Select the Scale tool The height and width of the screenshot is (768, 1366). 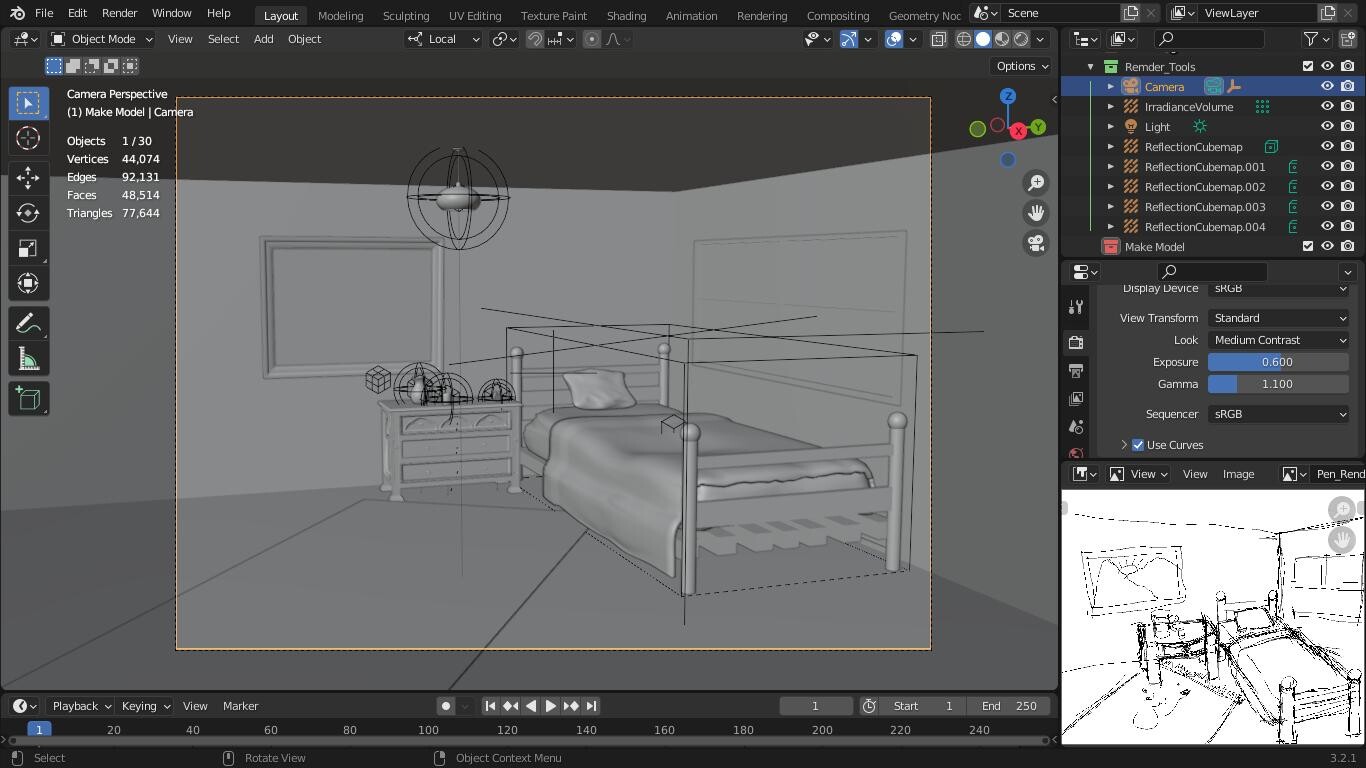click(x=28, y=249)
